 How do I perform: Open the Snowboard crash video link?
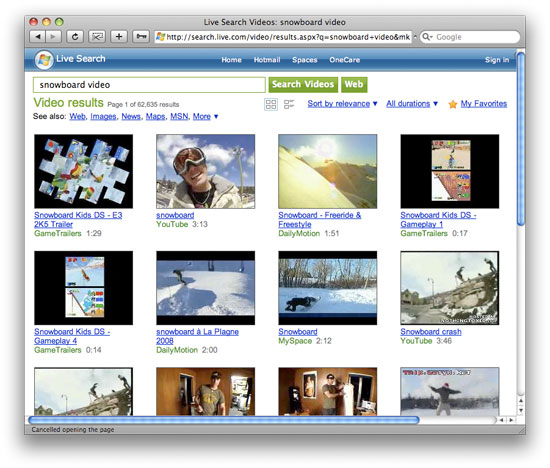pos(431,332)
